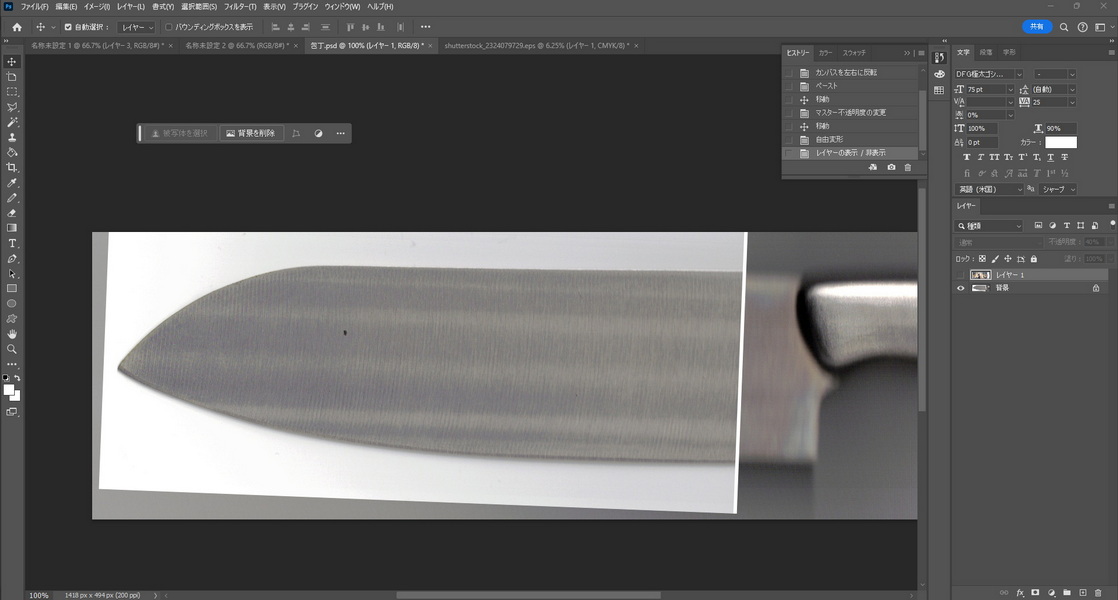Toggle the 自動選択 checkbox
Image resolution: width=1118 pixels, height=600 pixels.
pos(68,27)
